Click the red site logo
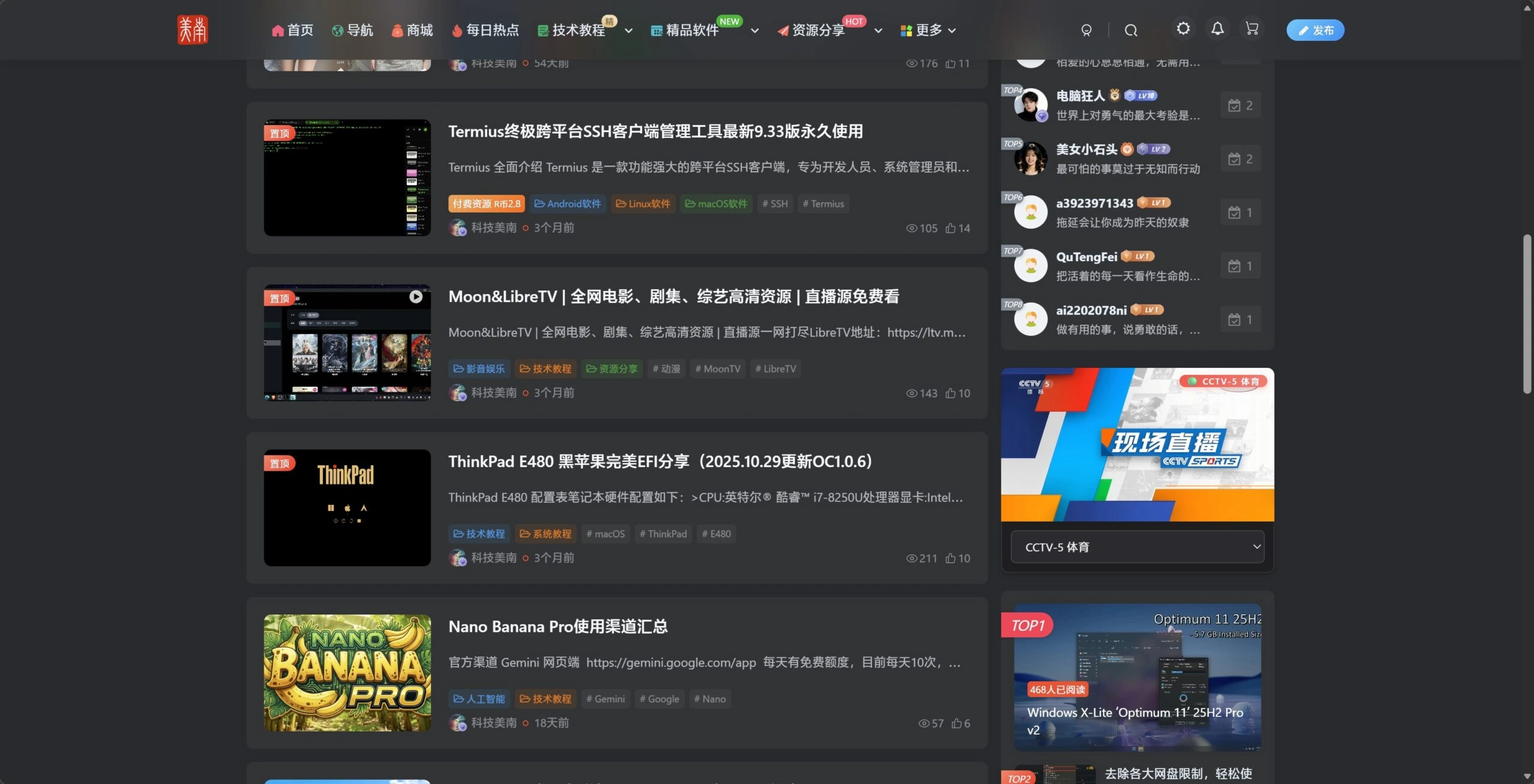Screen dimensions: 1534x784 tap(192, 29)
